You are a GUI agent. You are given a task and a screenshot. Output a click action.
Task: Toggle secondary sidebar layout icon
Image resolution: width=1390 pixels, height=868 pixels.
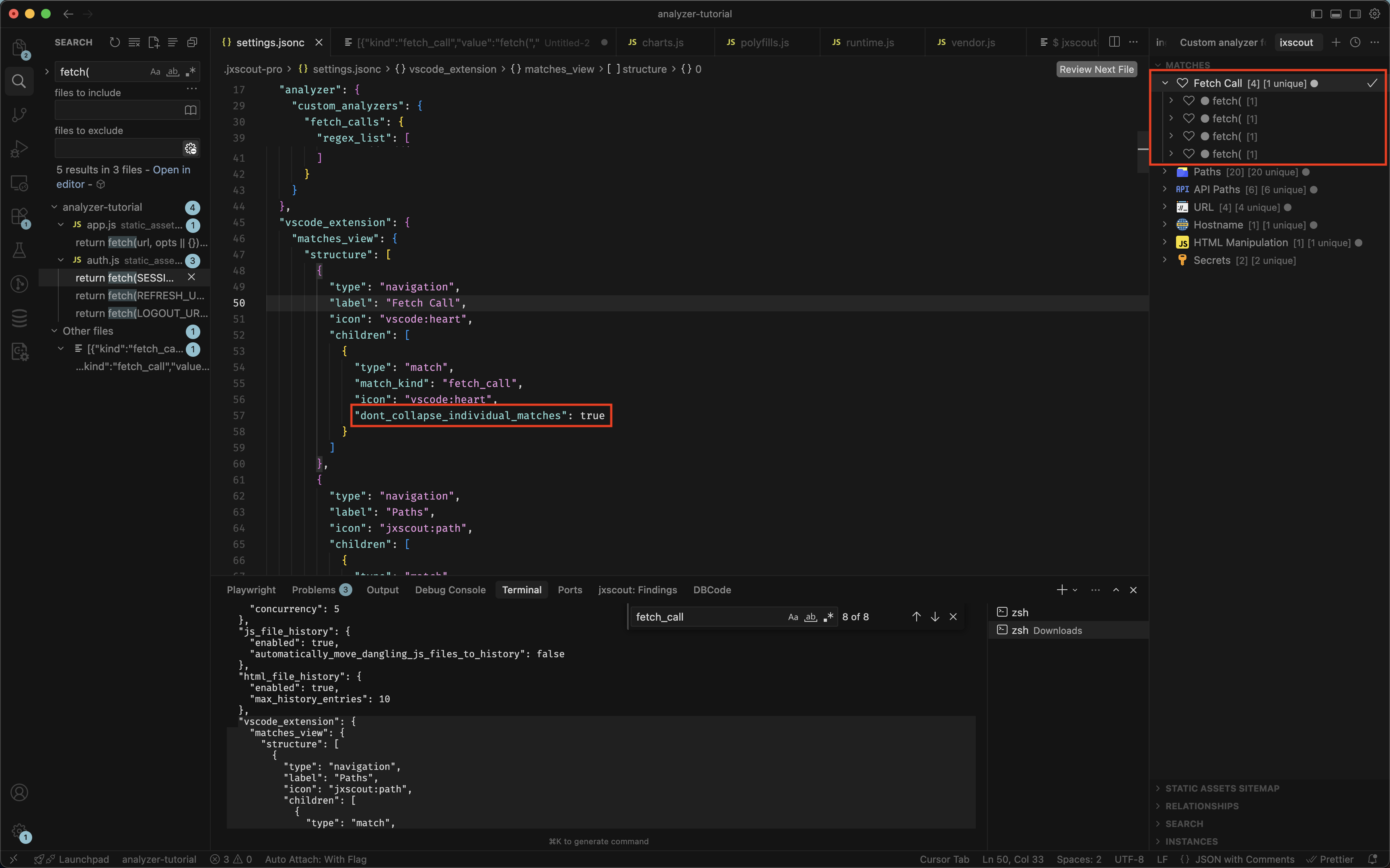(1355, 14)
